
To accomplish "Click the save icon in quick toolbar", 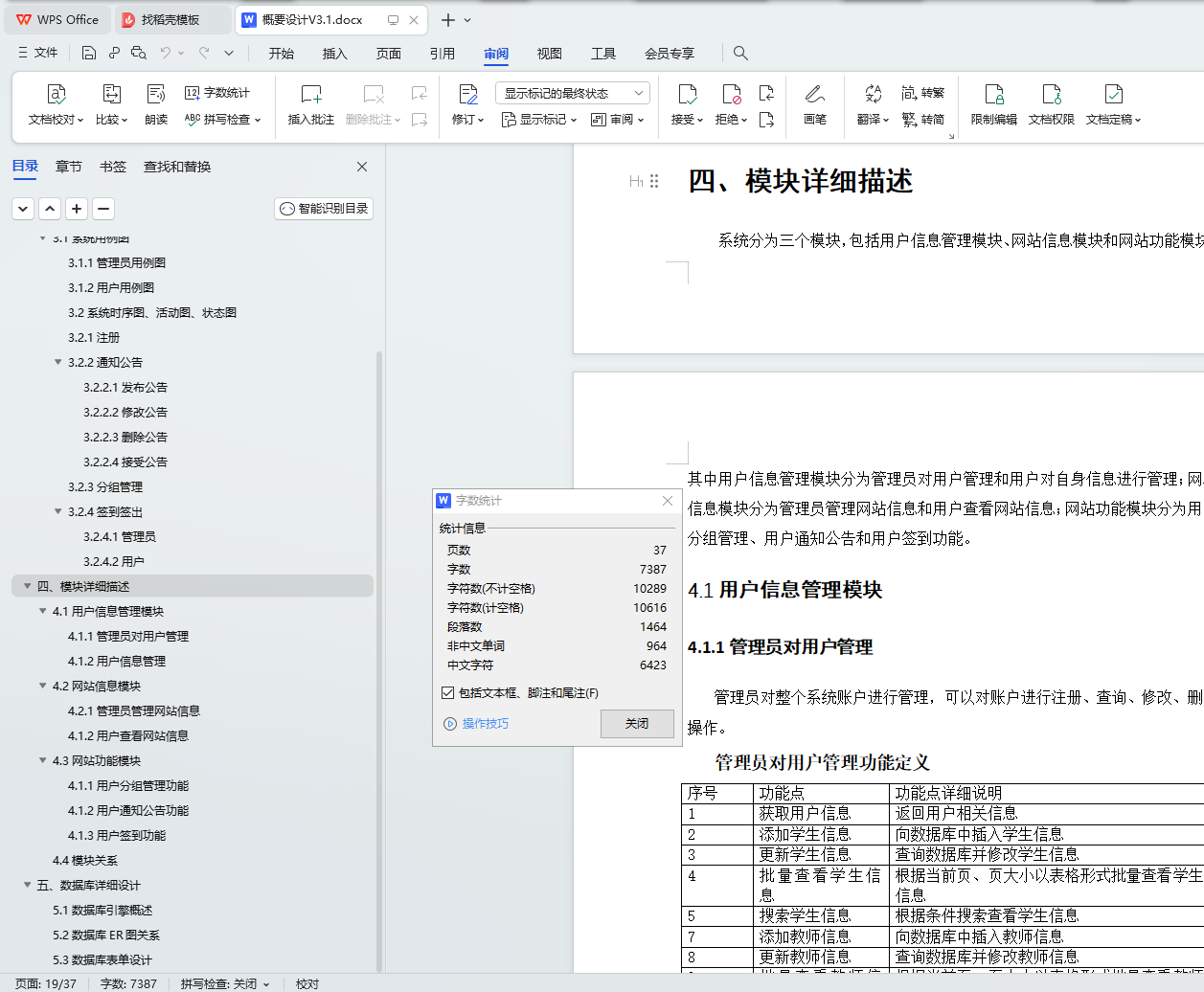I will [89, 54].
